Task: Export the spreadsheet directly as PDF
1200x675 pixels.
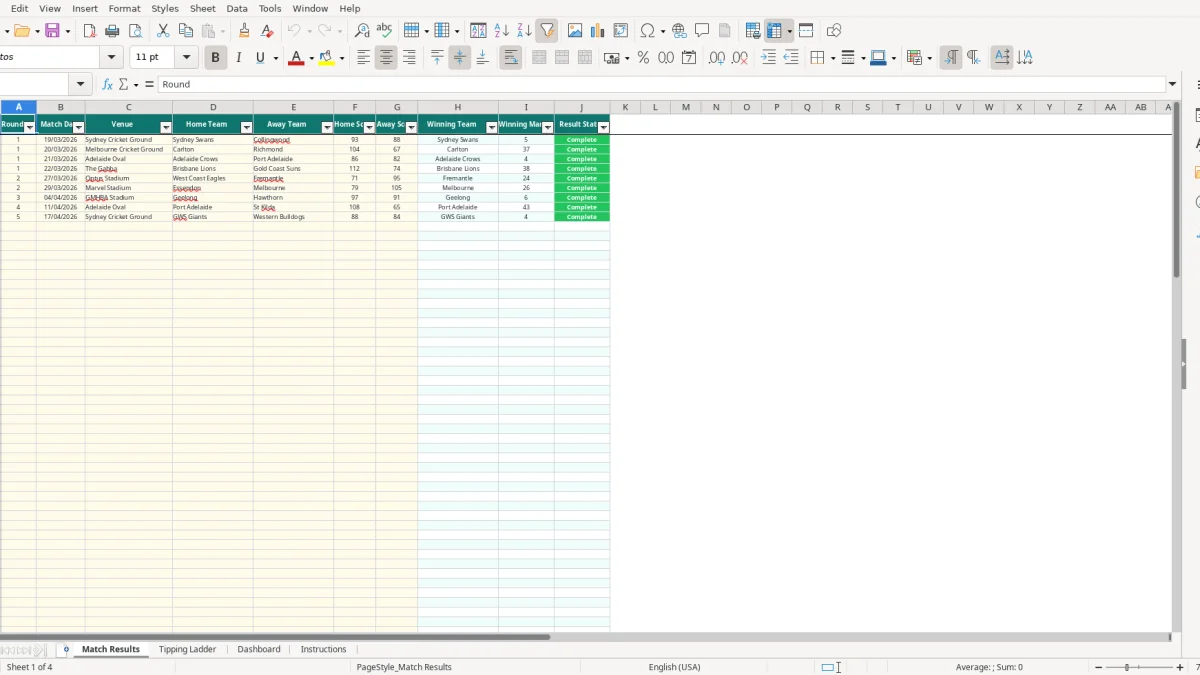Action: pyautogui.click(x=89, y=31)
